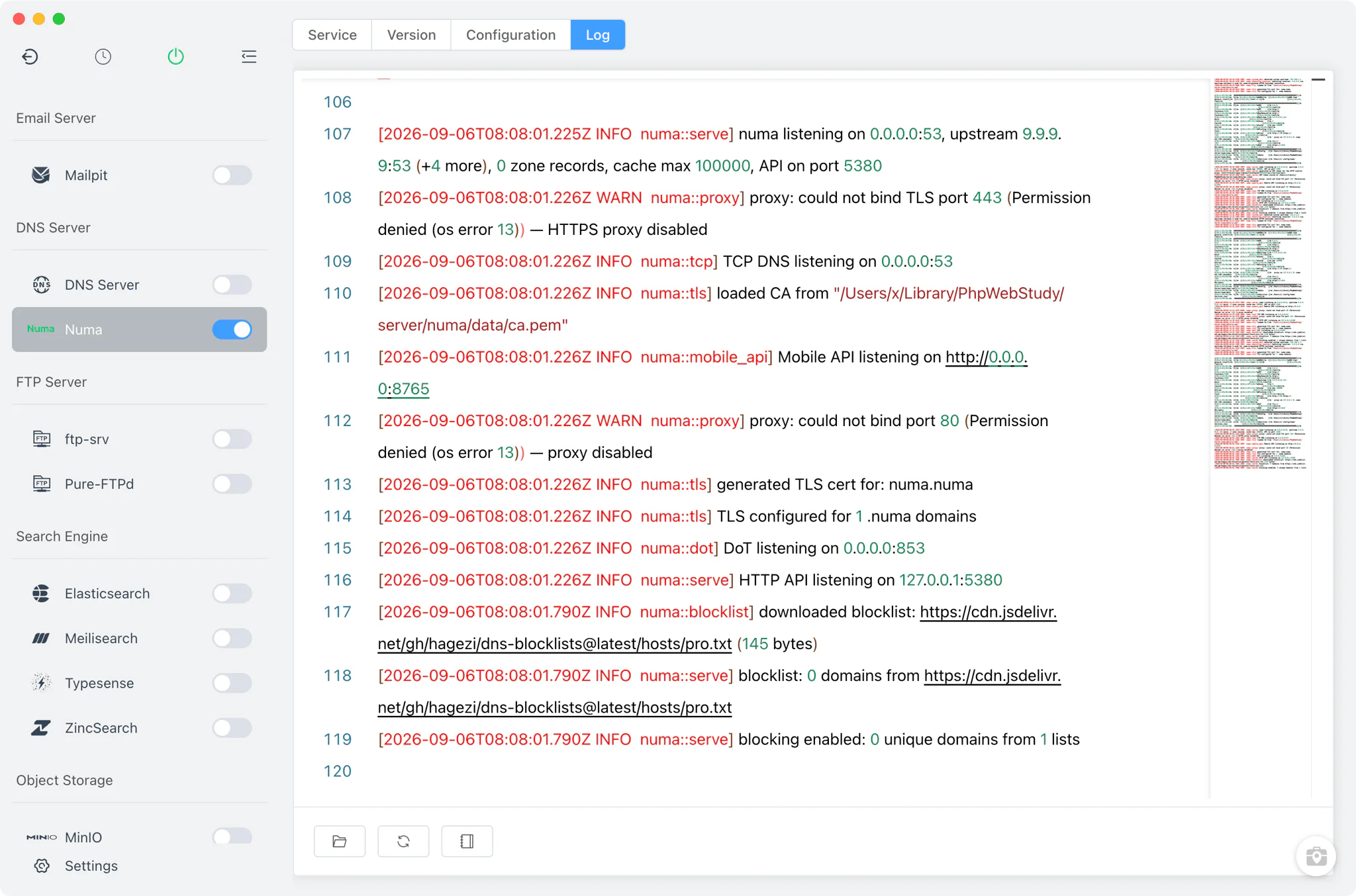Click the Meilisearch logo icon

click(41, 638)
